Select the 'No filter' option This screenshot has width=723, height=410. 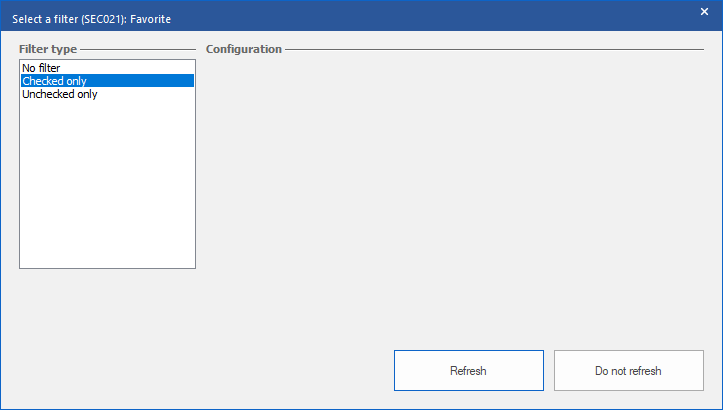(x=41, y=68)
